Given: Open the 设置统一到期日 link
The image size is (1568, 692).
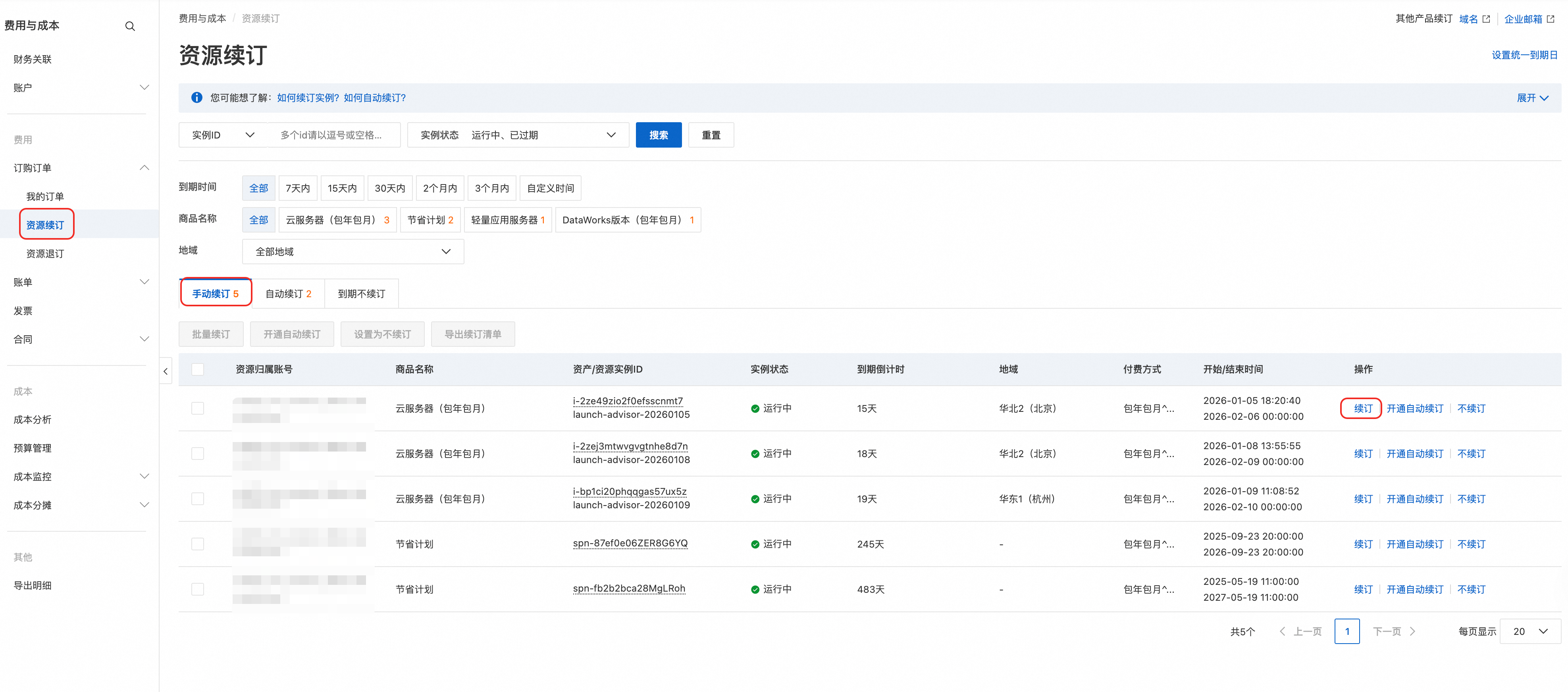Looking at the screenshot, I should coord(1524,55).
